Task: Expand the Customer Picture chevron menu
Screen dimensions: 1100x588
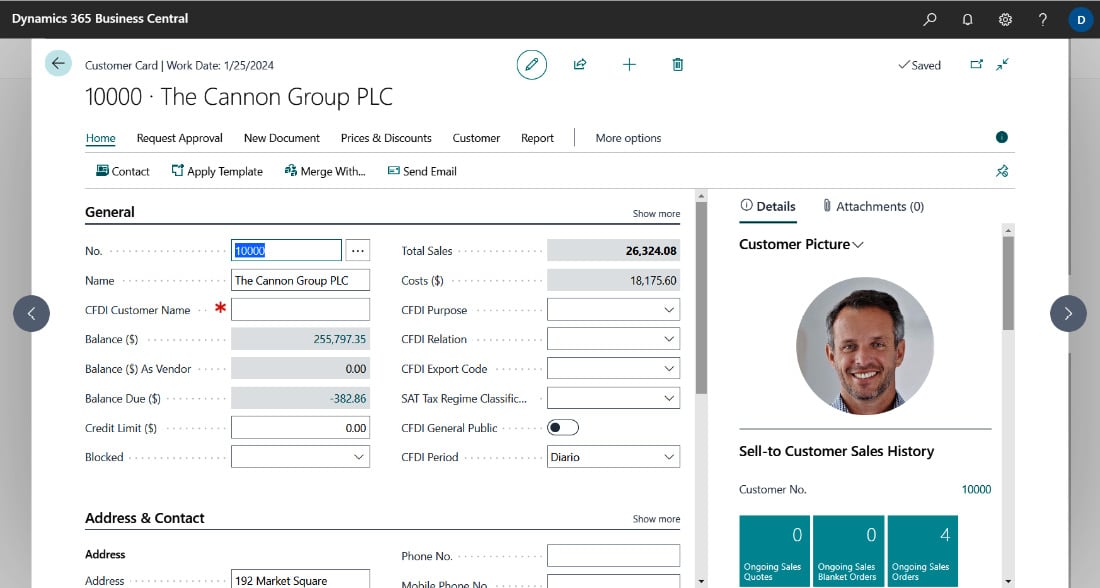Action: point(857,245)
